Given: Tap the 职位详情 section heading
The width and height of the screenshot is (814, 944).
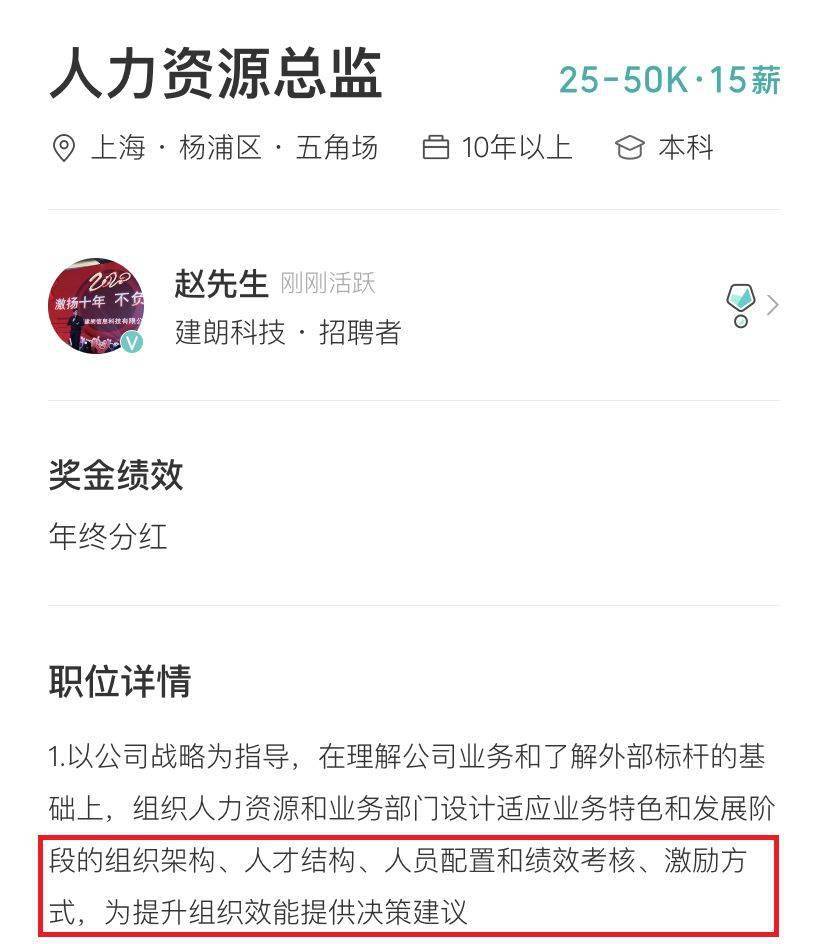Looking at the screenshot, I should (x=120, y=682).
